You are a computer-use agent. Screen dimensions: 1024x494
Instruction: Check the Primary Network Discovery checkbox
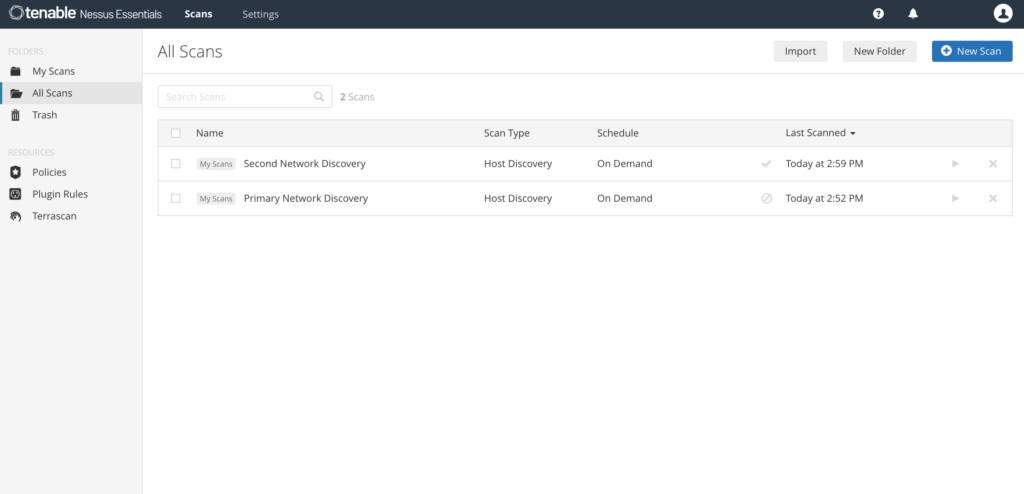coord(176,199)
